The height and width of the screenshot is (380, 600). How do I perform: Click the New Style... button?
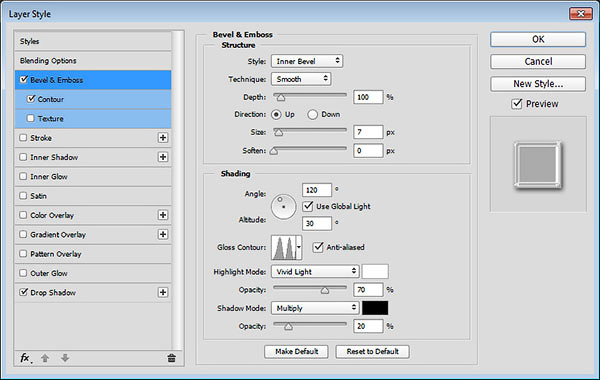point(538,83)
